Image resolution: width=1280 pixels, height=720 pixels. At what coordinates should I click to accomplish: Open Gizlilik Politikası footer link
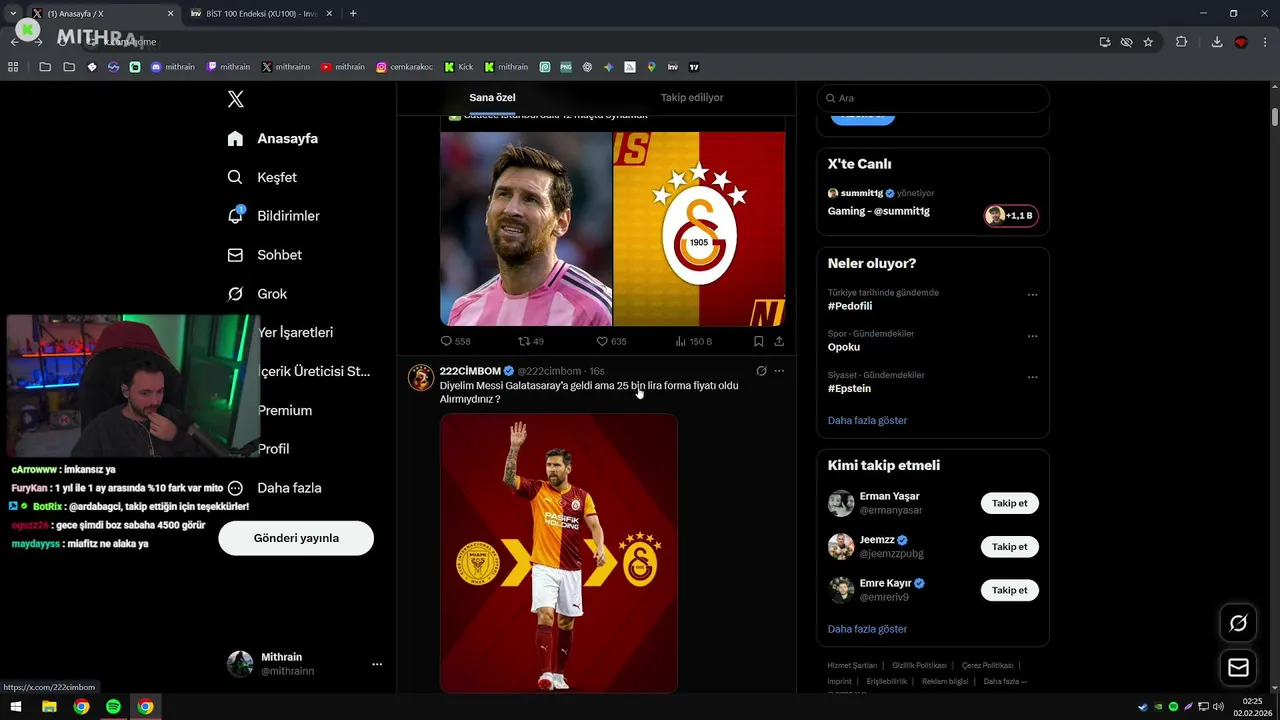tap(919, 665)
